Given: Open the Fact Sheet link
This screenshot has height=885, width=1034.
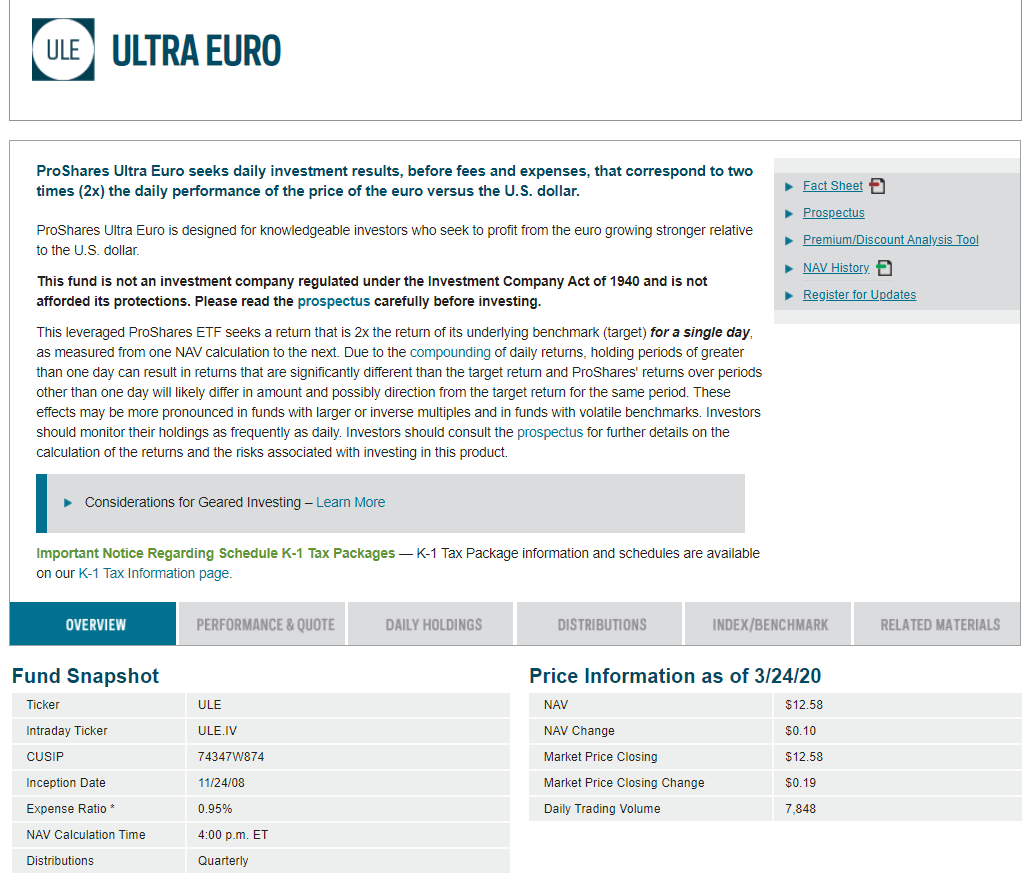Looking at the screenshot, I should point(832,186).
